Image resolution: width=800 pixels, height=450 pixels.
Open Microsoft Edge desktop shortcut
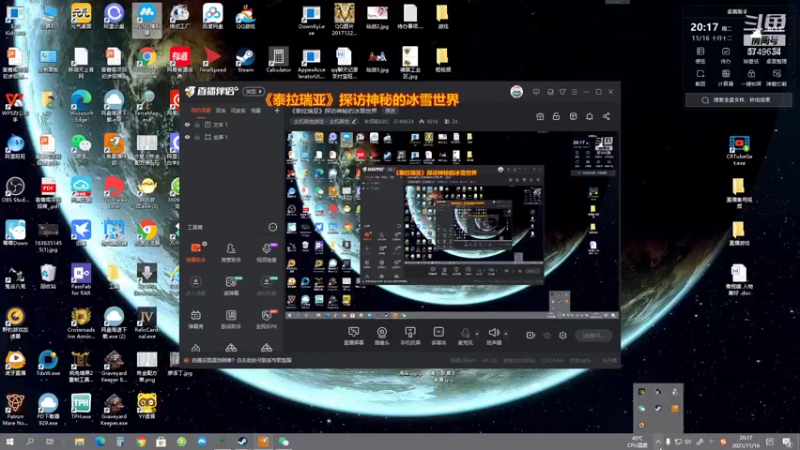(x=81, y=106)
